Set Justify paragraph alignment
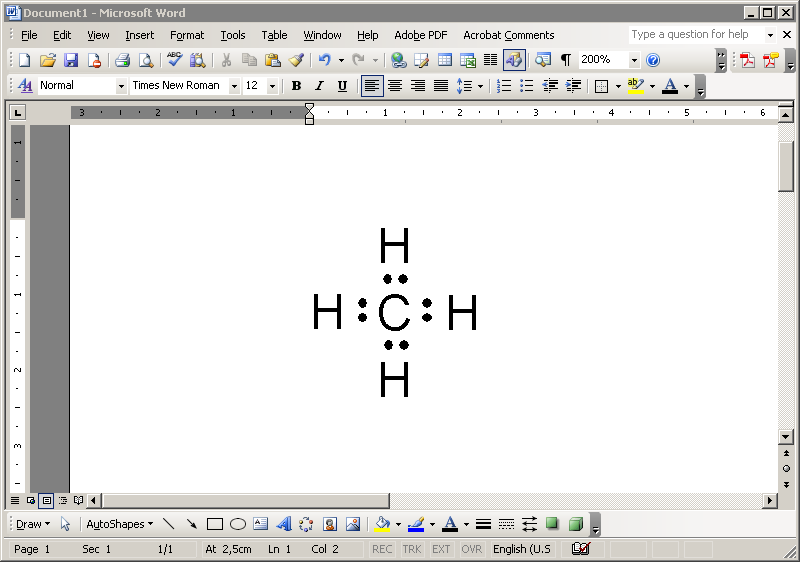This screenshot has width=800, height=562. click(x=441, y=86)
